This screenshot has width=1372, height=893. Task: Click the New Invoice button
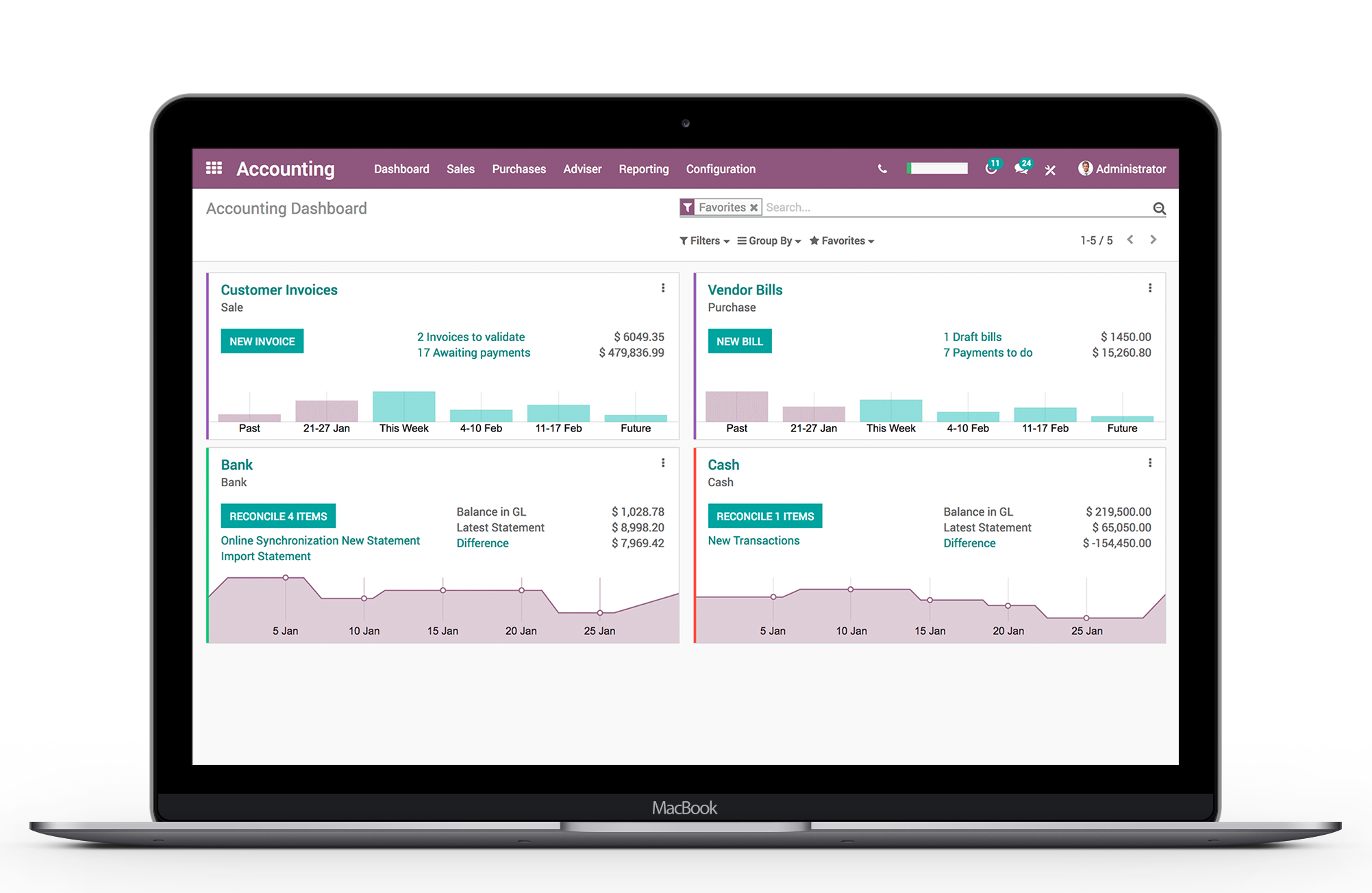tap(262, 342)
